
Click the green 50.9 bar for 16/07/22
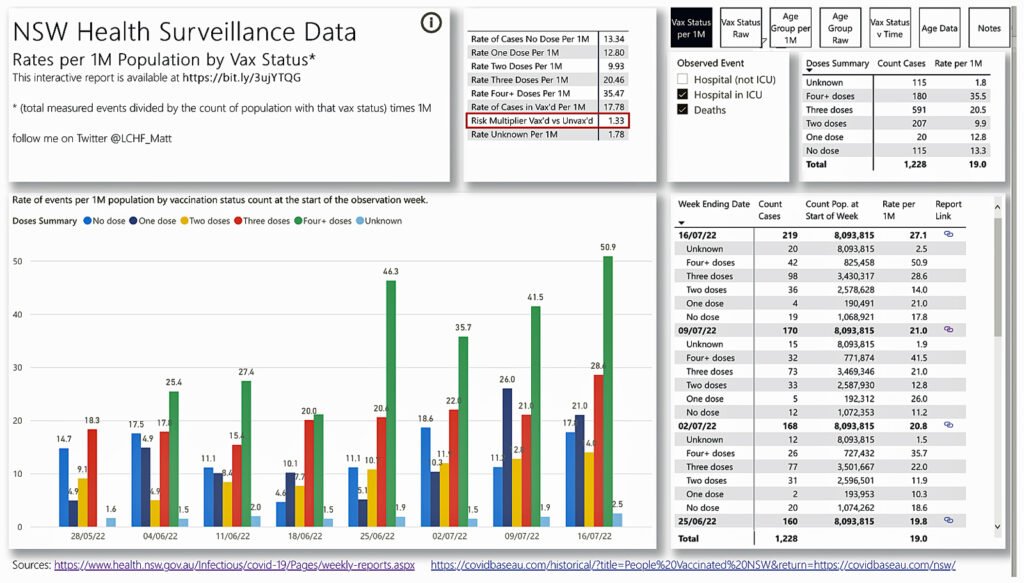608,391
